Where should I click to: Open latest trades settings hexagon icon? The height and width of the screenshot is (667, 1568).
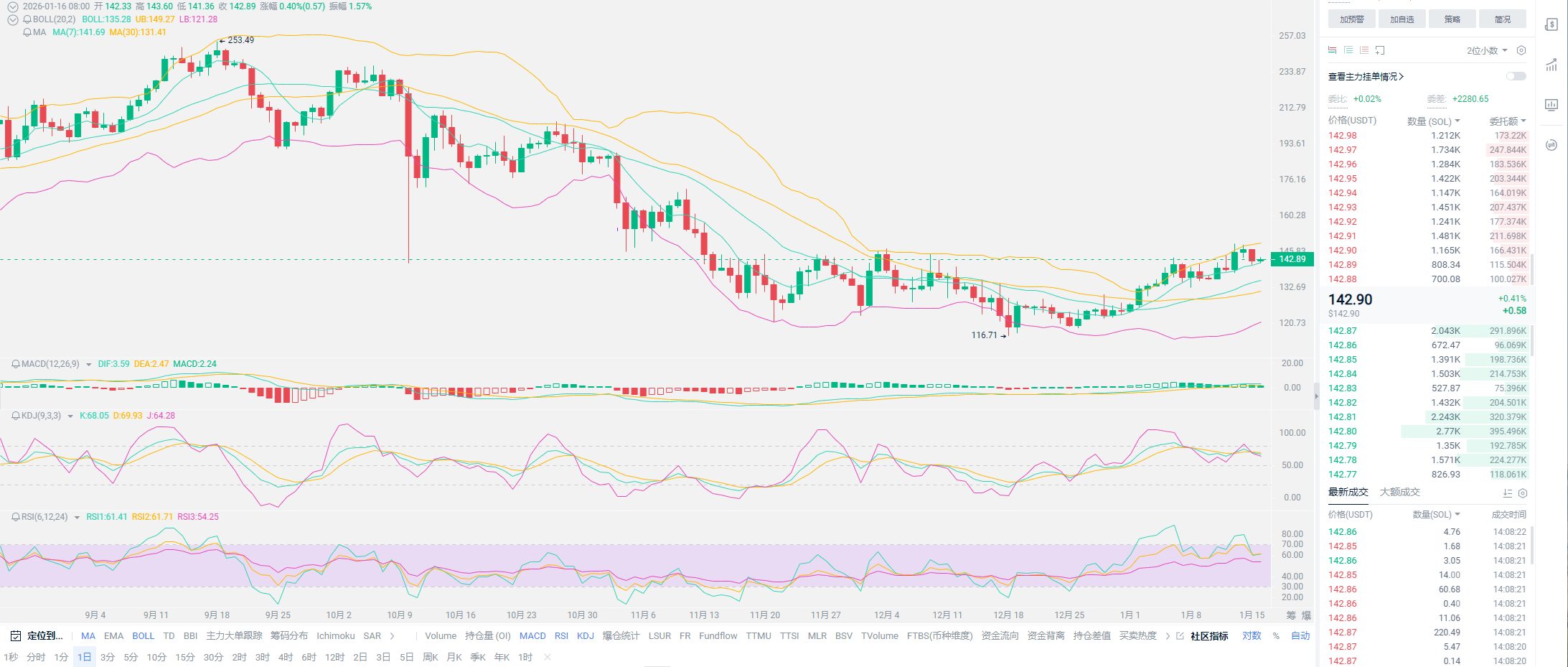point(1523,493)
